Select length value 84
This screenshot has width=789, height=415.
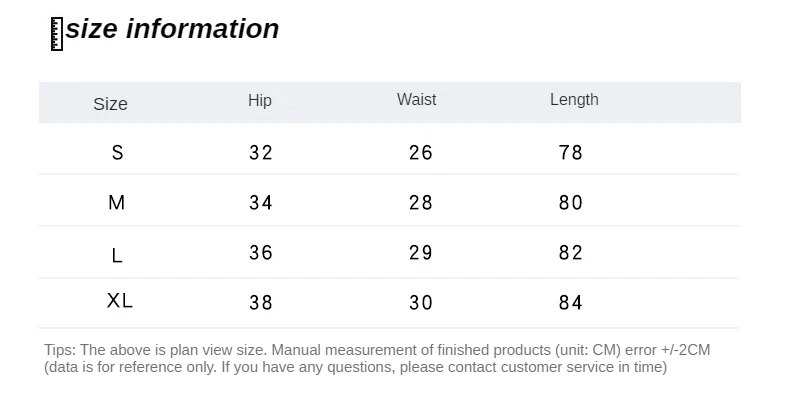tap(571, 302)
